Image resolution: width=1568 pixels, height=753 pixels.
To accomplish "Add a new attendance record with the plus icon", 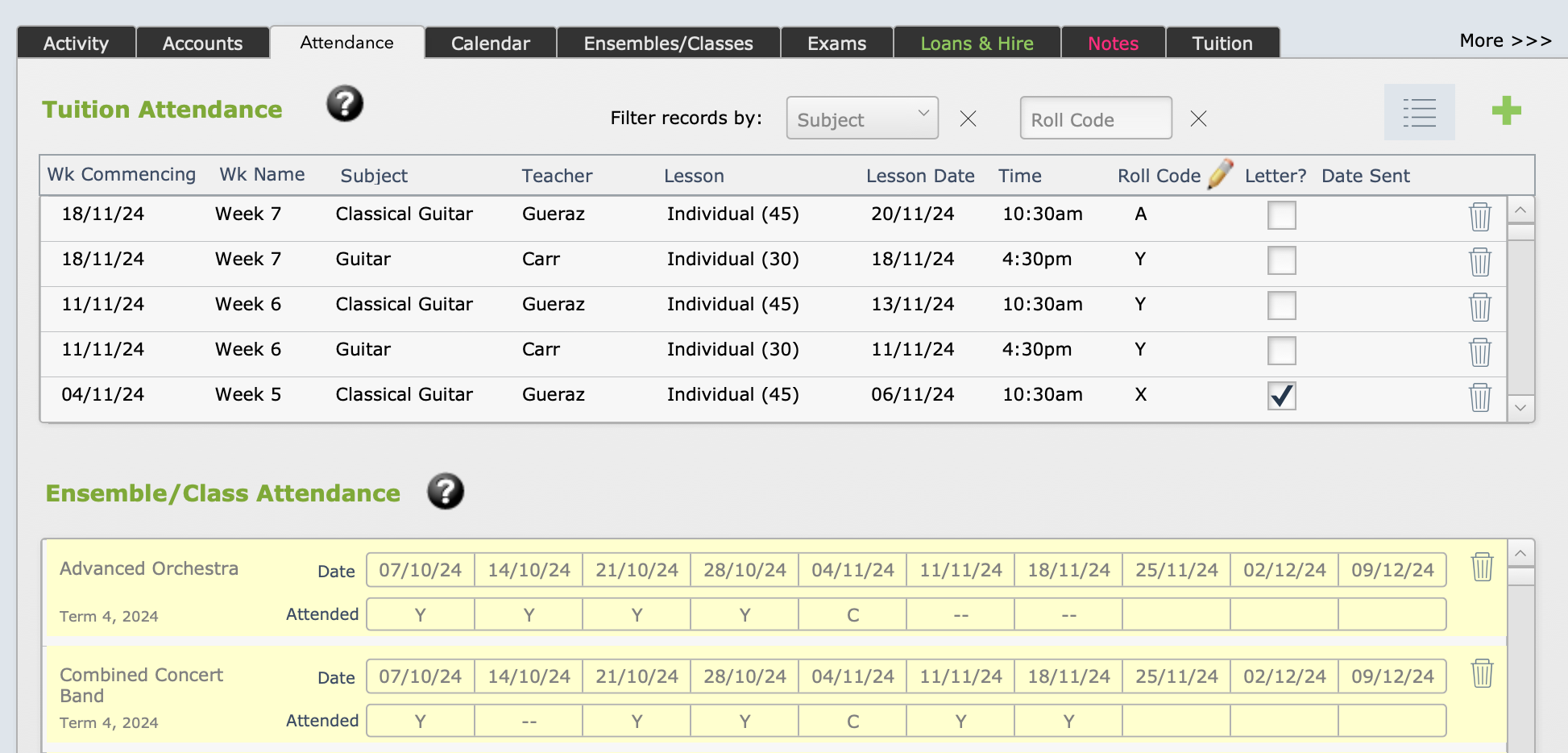I will [1506, 111].
